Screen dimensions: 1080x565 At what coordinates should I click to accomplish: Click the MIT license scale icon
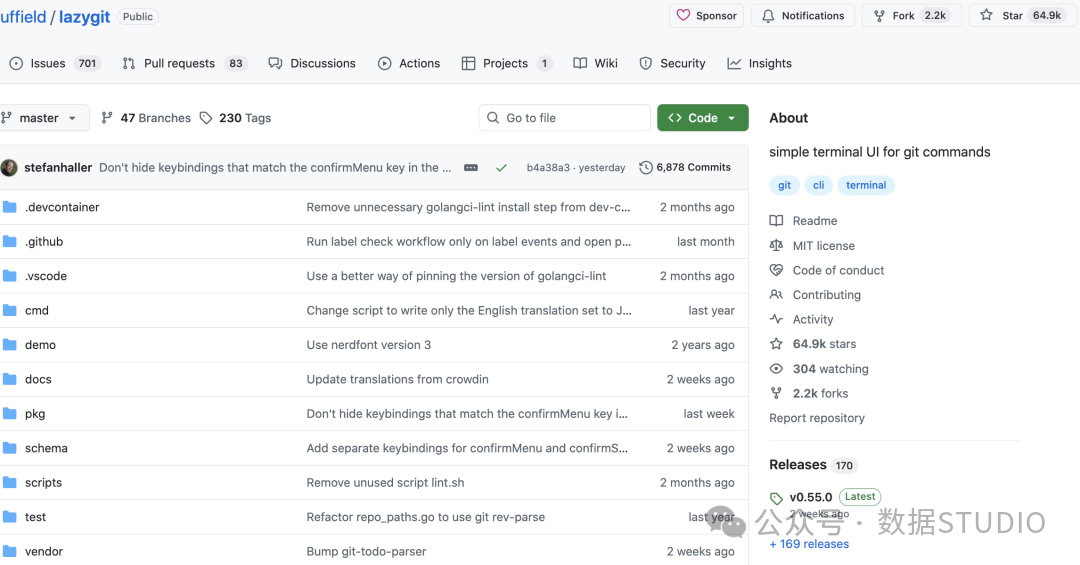pos(776,245)
